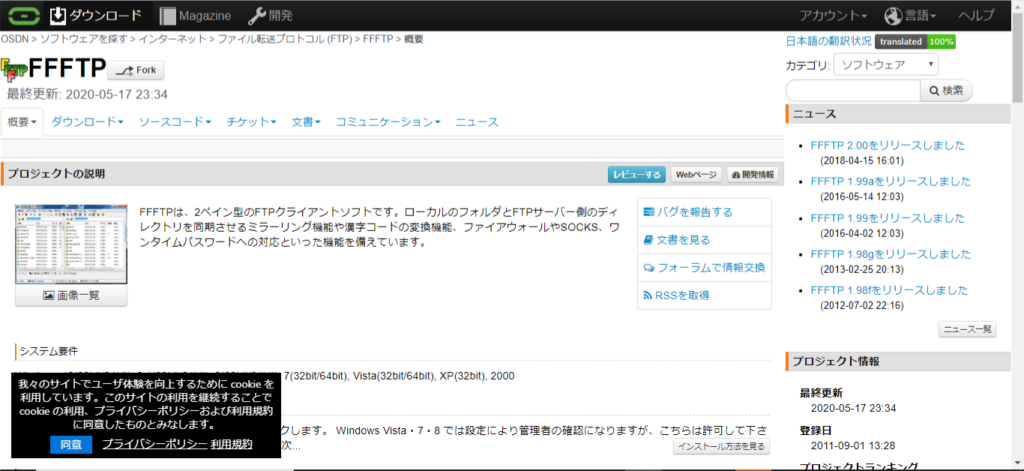Go to ソフトウェアを探す breadcrumb link
Image resolution: width=1024 pixels, height=471 pixels.
click(x=84, y=39)
